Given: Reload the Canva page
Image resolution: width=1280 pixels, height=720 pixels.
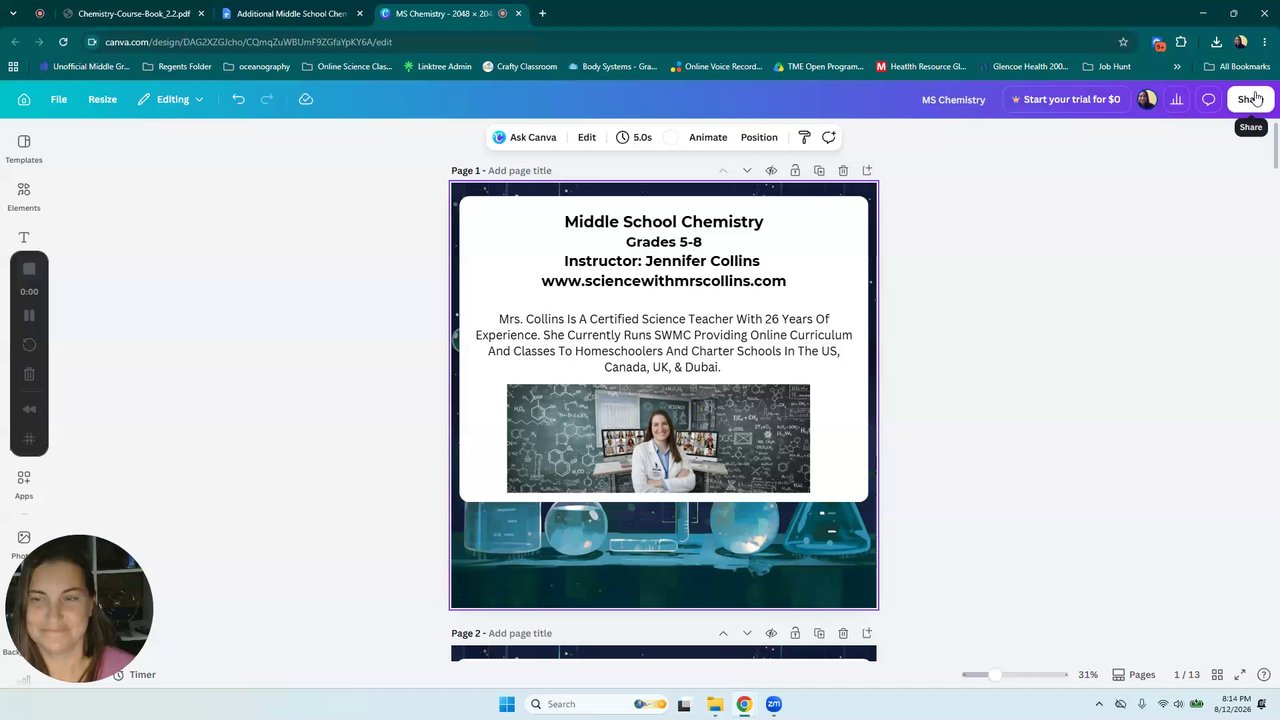Looking at the screenshot, I should pyautogui.click(x=63, y=42).
